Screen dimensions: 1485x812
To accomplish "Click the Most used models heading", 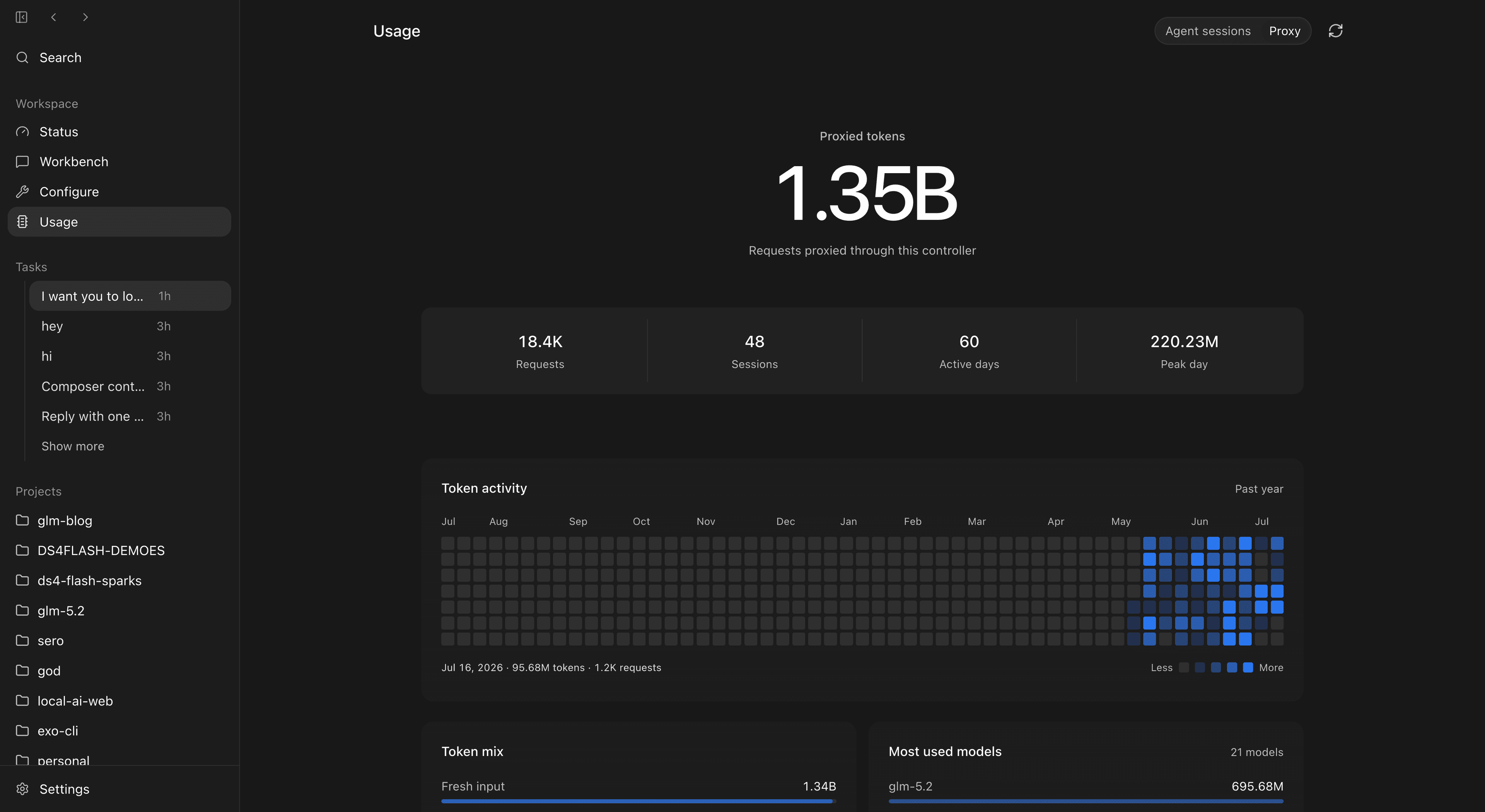I will pyautogui.click(x=945, y=751).
